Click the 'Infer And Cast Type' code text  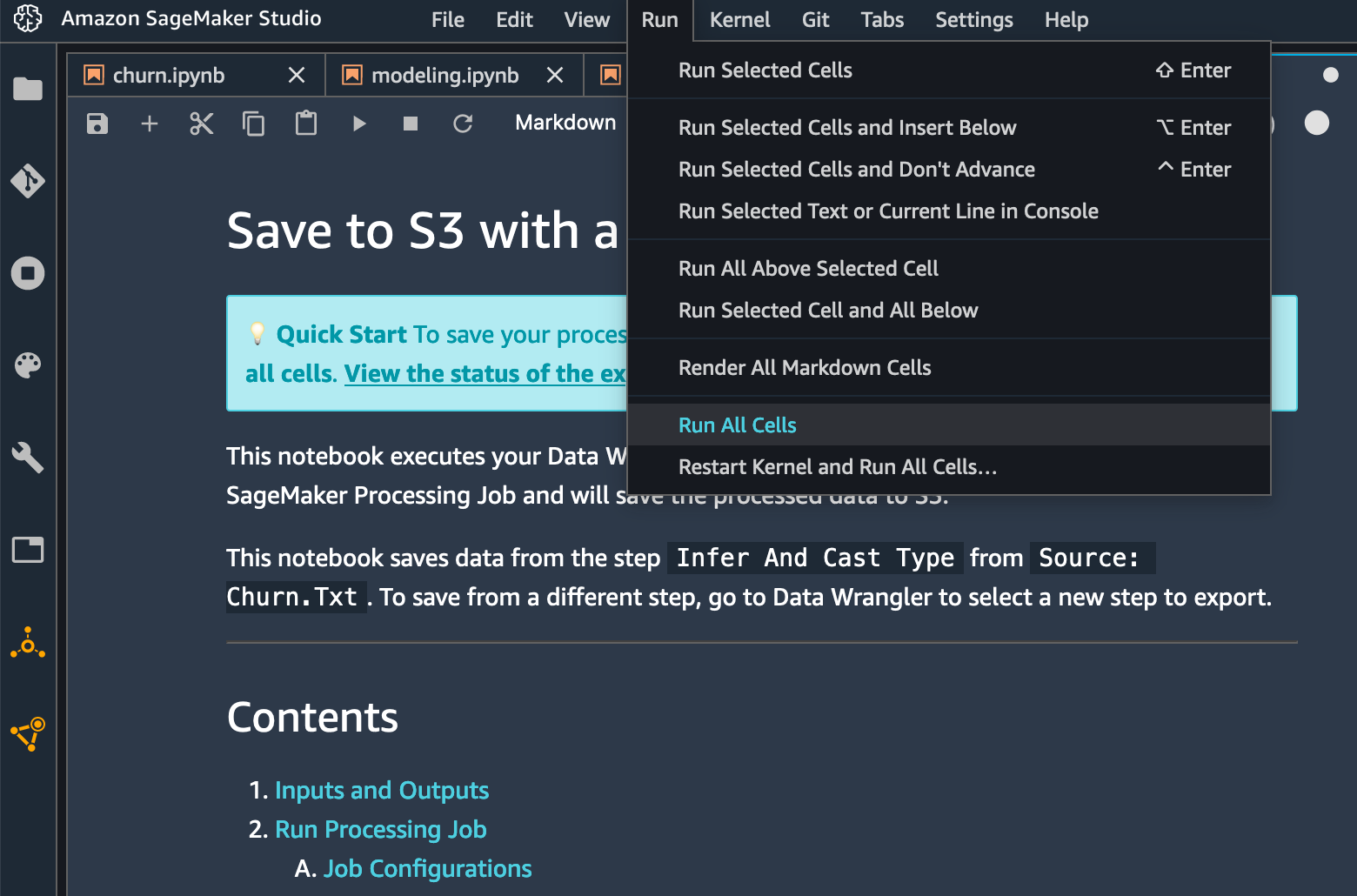pyautogui.click(x=815, y=558)
